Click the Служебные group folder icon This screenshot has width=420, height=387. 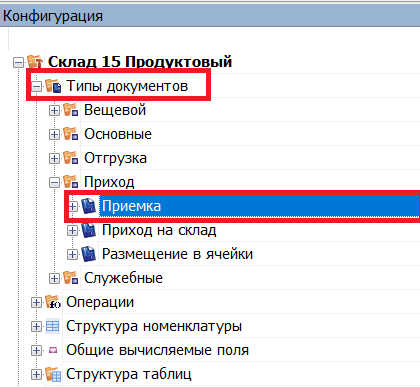(x=71, y=278)
